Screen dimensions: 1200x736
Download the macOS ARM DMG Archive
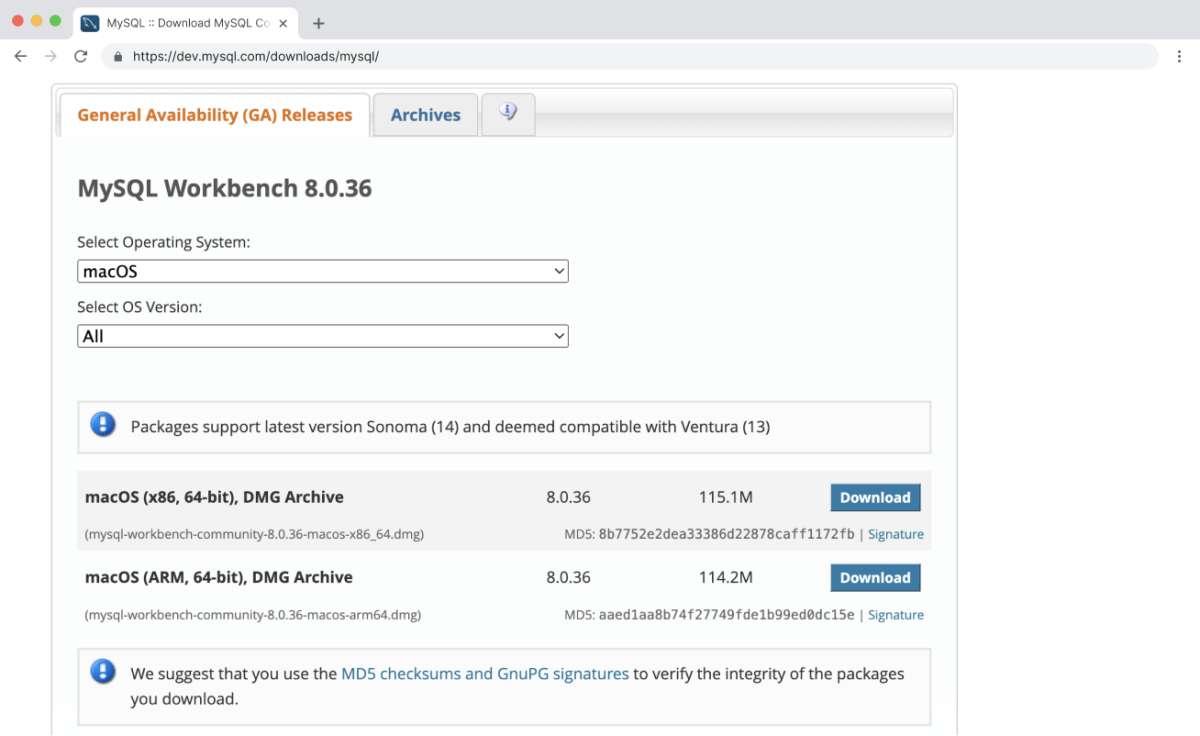[875, 577]
